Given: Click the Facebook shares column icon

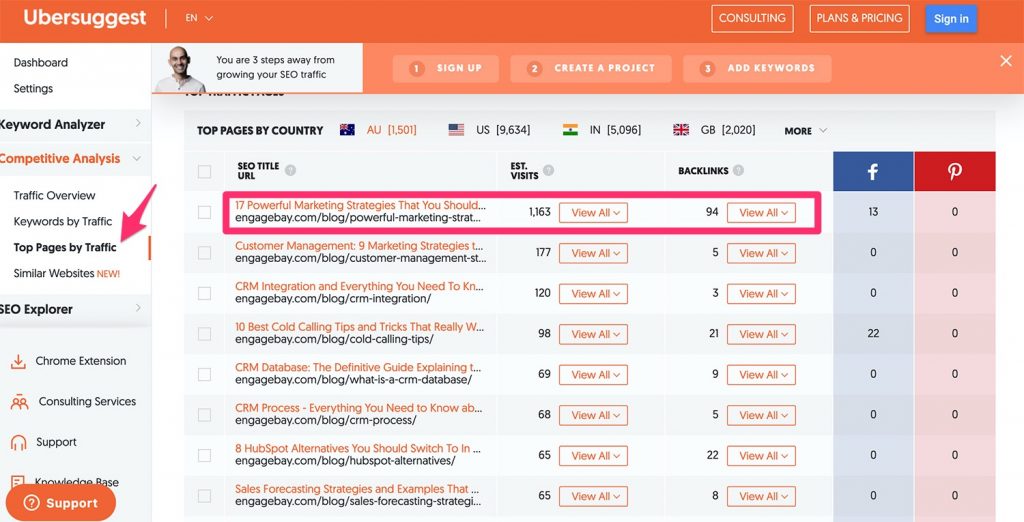Looking at the screenshot, I should (872, 171).
